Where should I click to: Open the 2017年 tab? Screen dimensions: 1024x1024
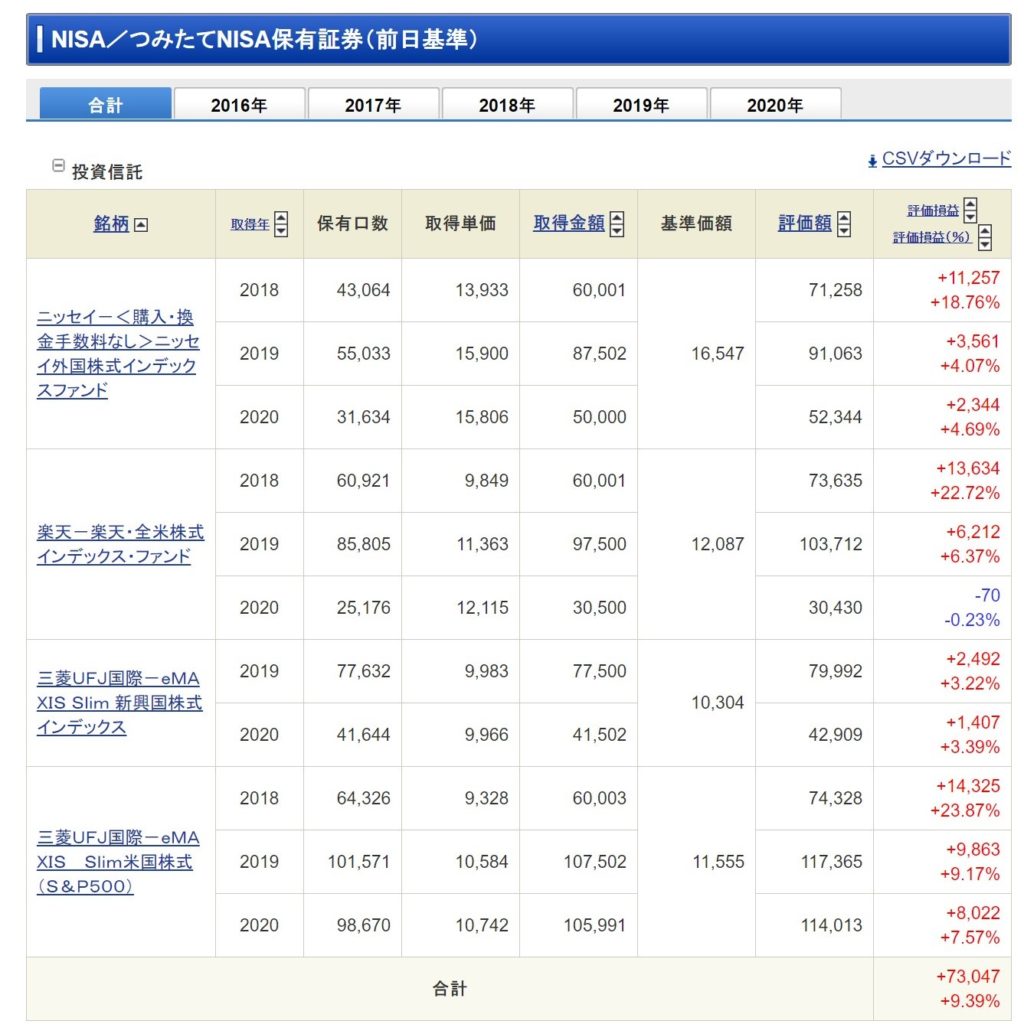coord(373,105)
